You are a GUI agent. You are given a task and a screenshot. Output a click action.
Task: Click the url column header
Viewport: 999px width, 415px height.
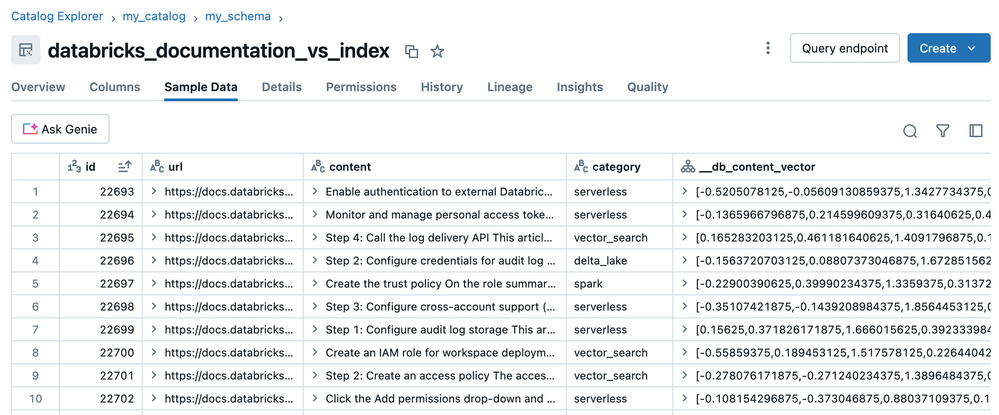point(223,167)
